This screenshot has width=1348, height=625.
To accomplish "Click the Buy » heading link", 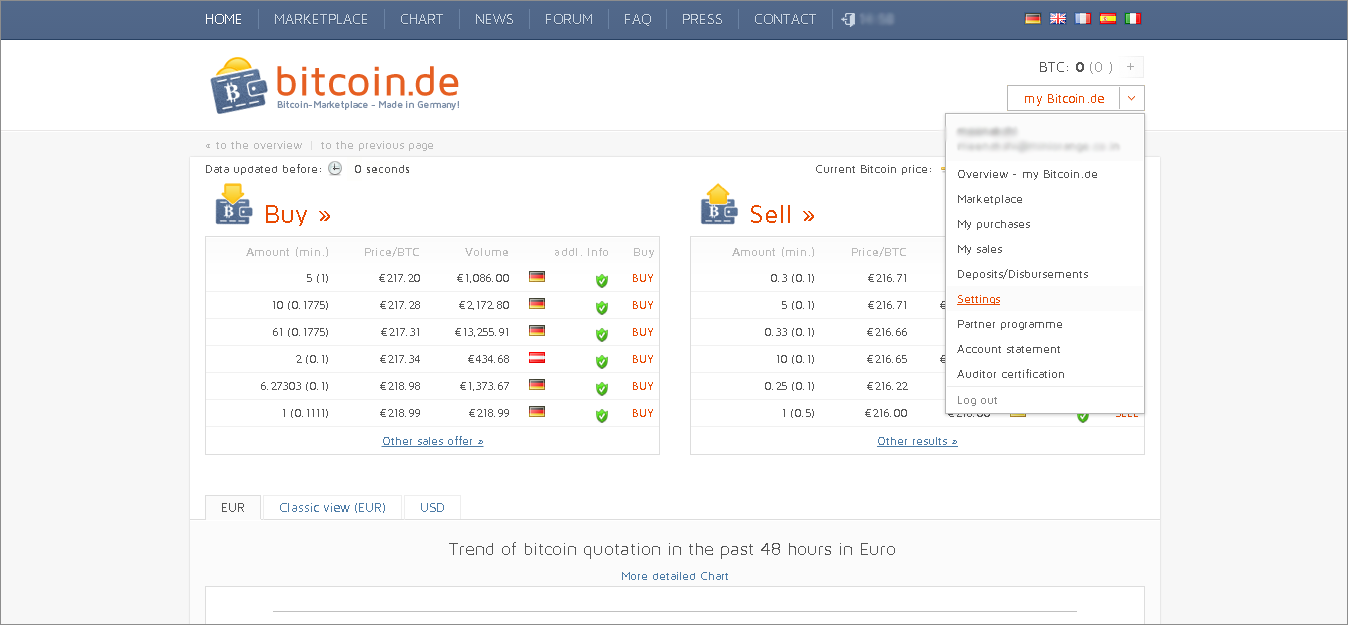I will [298, 214].
